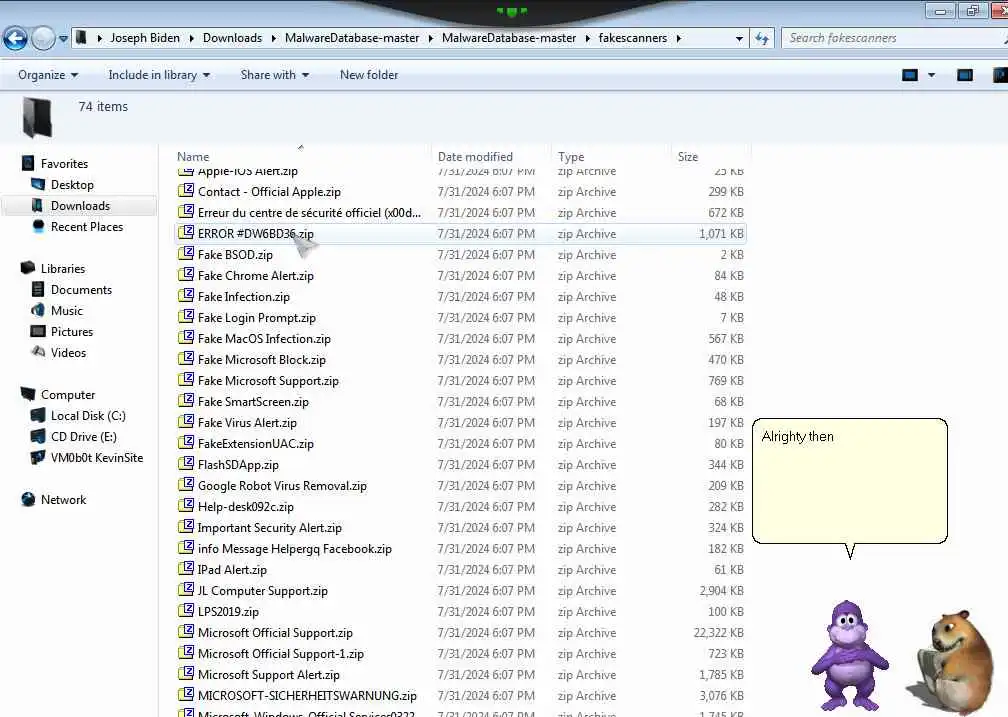Open the Include in library menu

(x=159, y=75)
